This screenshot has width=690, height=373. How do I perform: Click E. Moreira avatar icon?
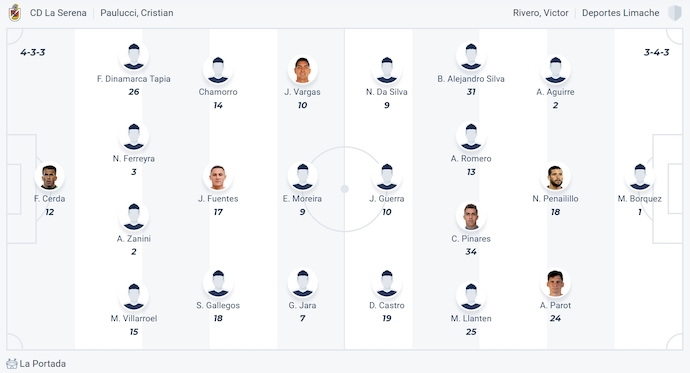(x=302, y=176)
